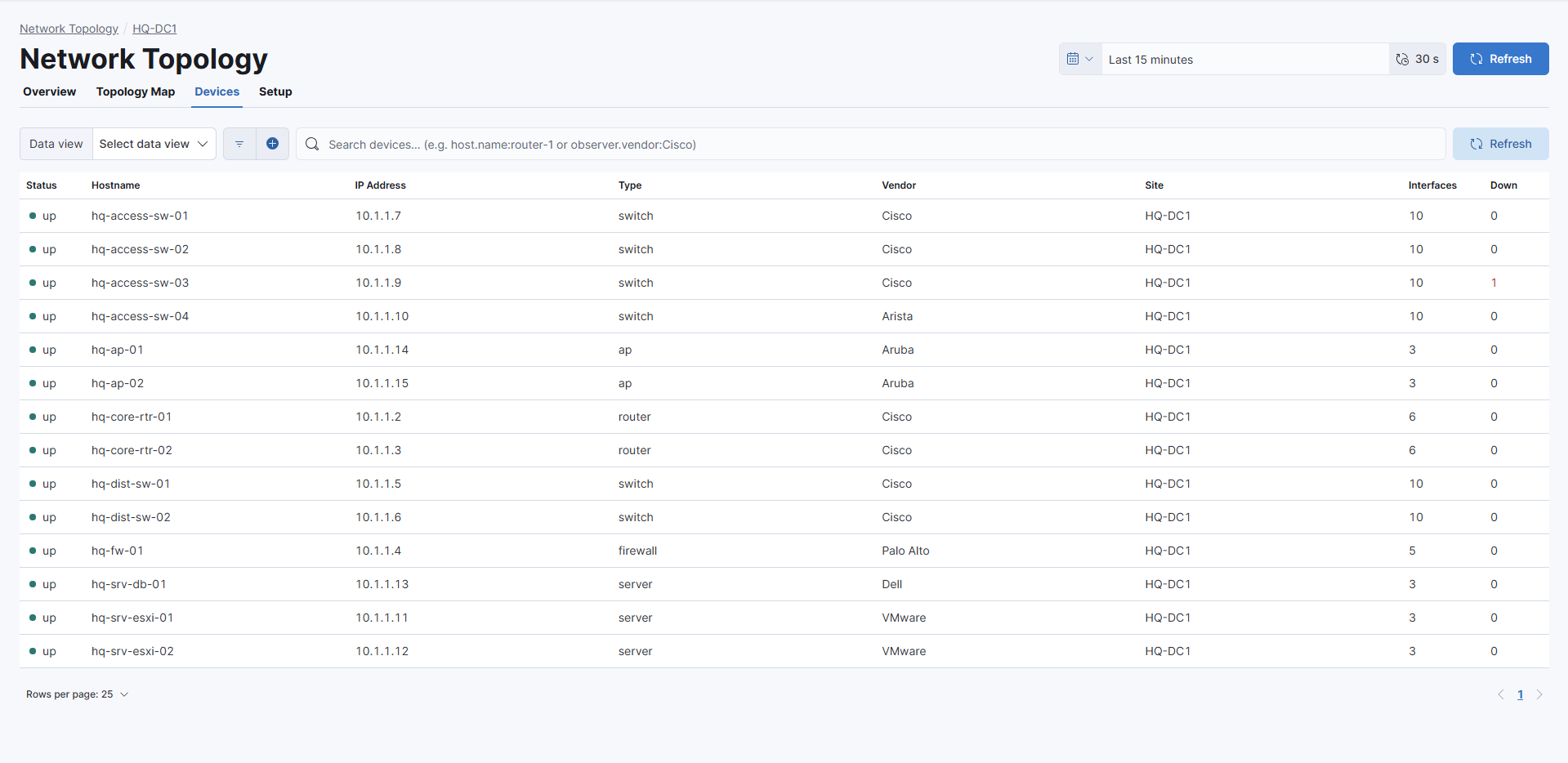The image size is (1568, 763).
Task: Click the IP address 10.1.1.4
Action: pyautogui.click(x=378, y=551)
